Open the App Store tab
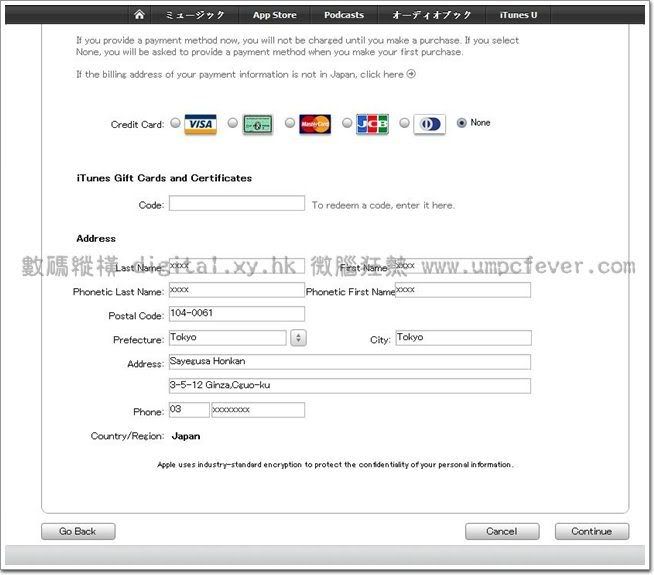 [274, 15]
